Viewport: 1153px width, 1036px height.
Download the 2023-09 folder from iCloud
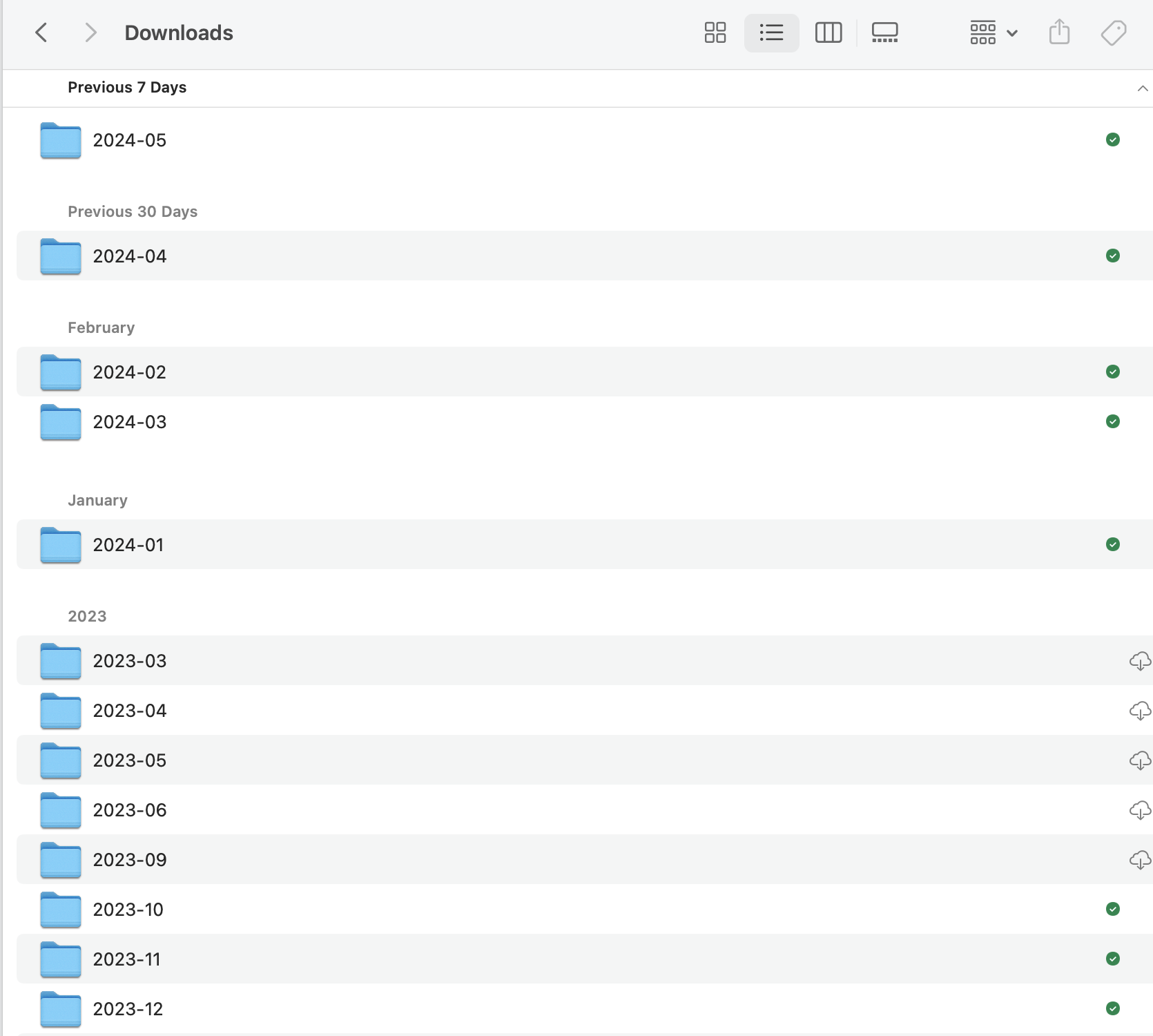click(x=1139, y=860)
